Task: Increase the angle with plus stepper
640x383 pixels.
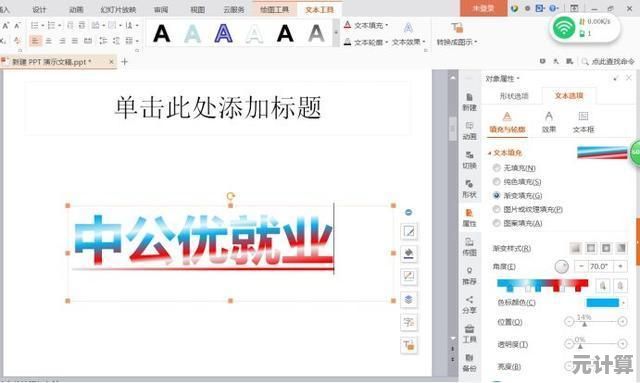Action: coord(620,267)
